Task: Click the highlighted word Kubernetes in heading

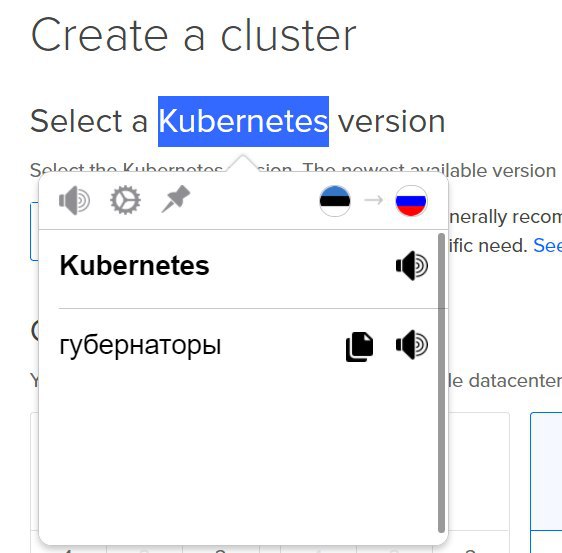Action: click(243, 121)
